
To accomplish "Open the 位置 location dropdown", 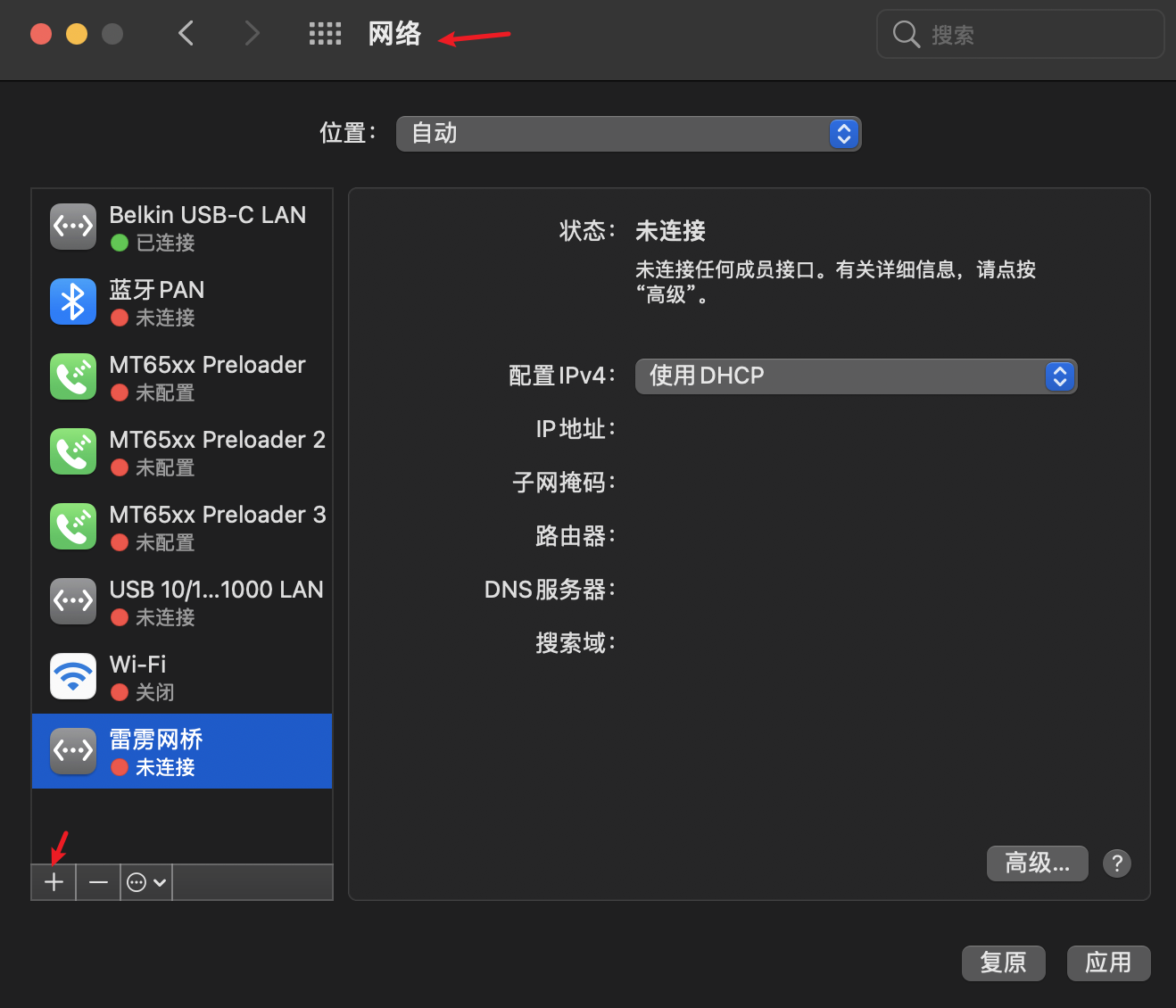I will coord(628,133).
